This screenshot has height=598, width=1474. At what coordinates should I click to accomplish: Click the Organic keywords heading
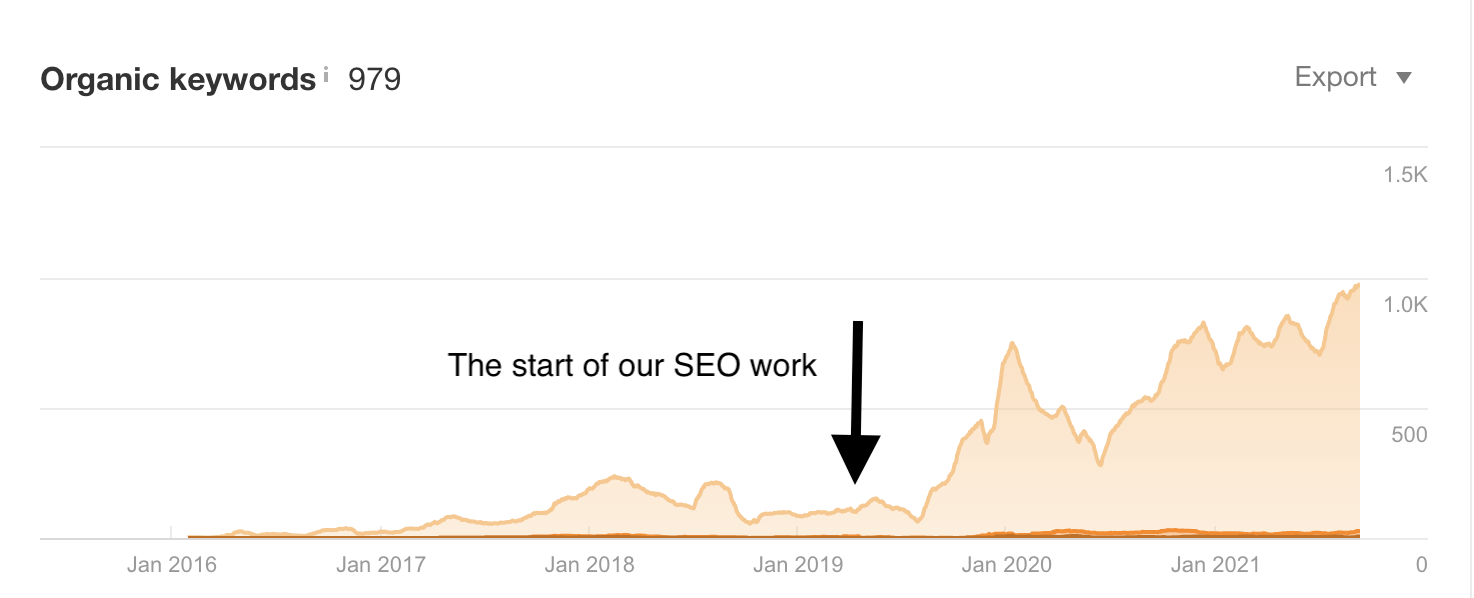178,79
